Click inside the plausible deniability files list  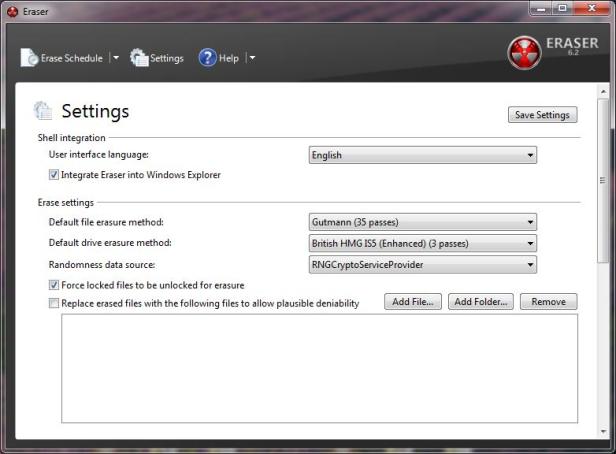[x=319, y=368]
